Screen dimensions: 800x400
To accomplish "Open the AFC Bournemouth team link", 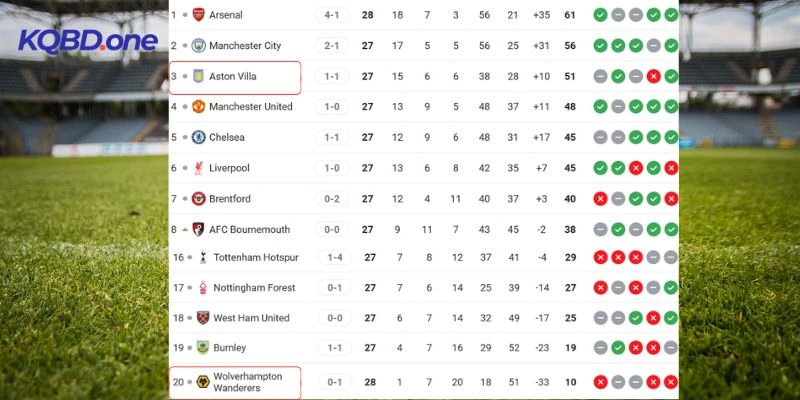I will [249, 229].
